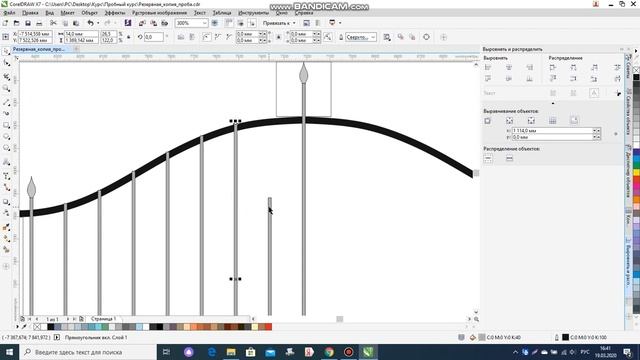Pick the black swatch in bottom palette
Screen dimensions: 640x360
[x=51, y=327]
